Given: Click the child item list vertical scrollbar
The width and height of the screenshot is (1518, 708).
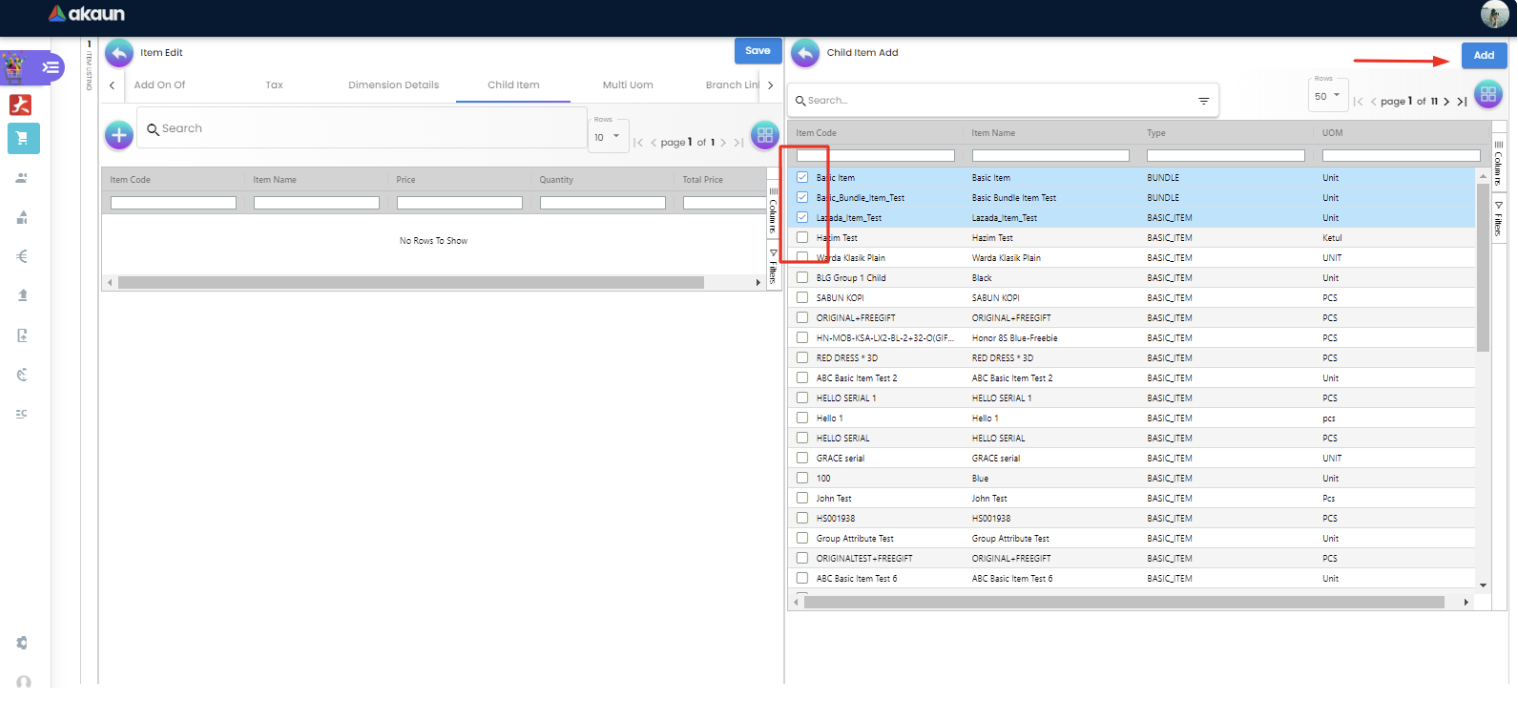Looking at the screenshot, I should click(1482, 270).
